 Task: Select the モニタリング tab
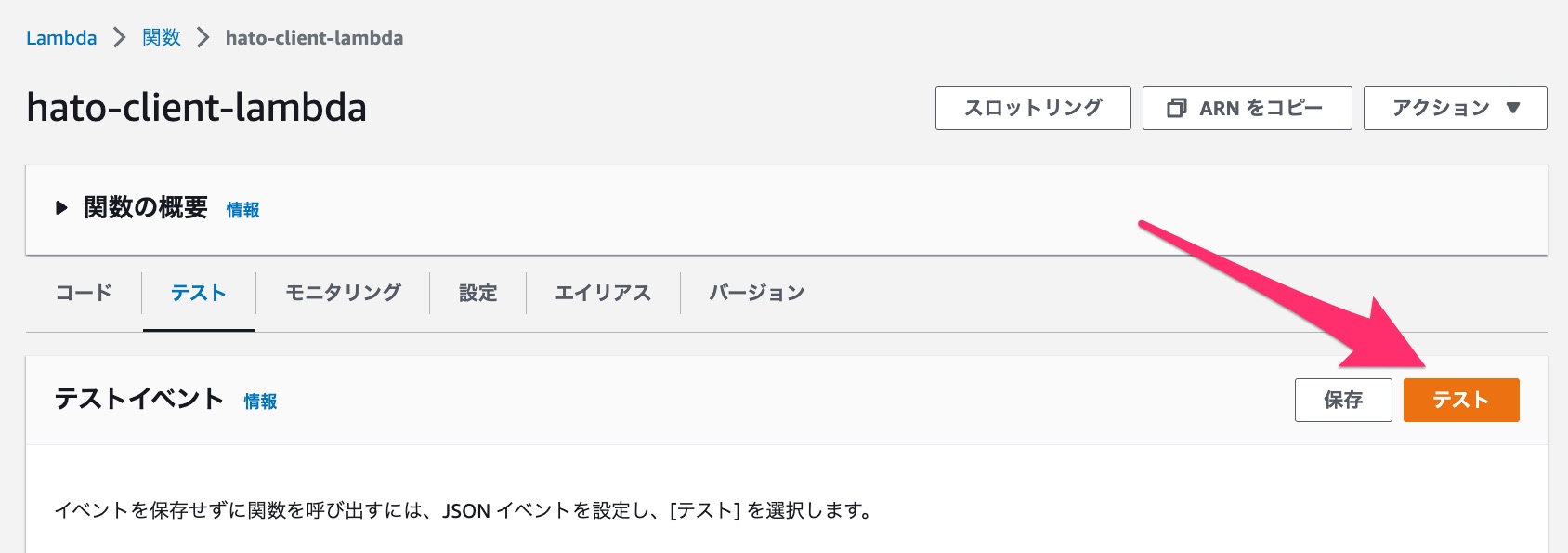pos(342,293)
